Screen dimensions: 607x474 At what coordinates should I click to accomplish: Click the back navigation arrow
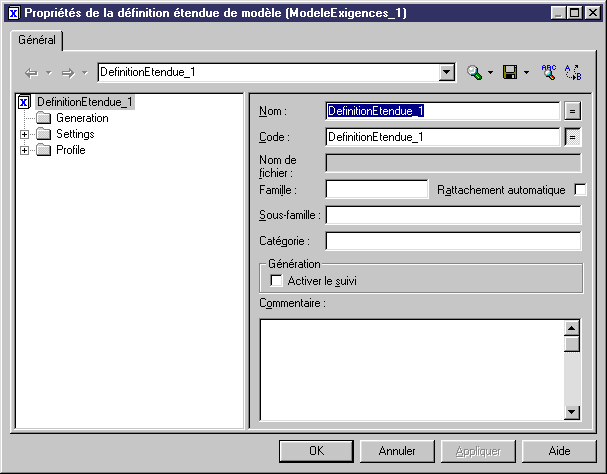point(31,73)
